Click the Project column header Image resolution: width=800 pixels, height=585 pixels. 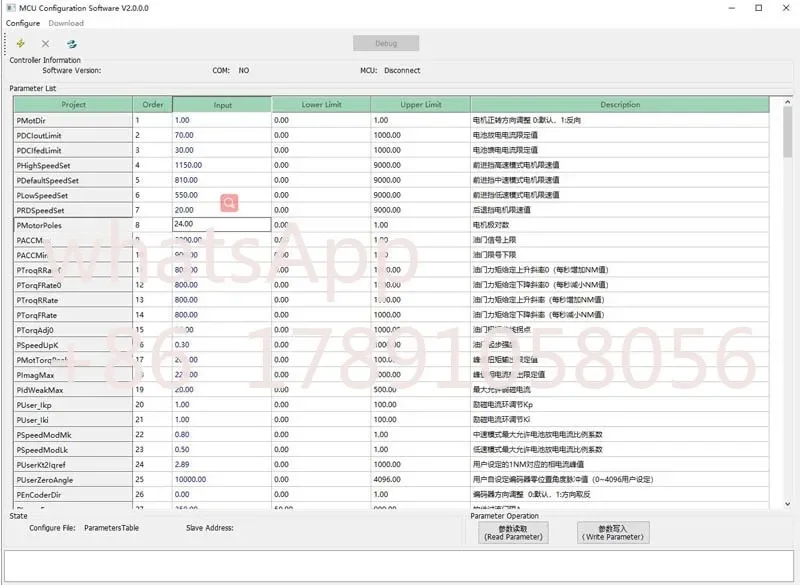click(x=73, y=104)
